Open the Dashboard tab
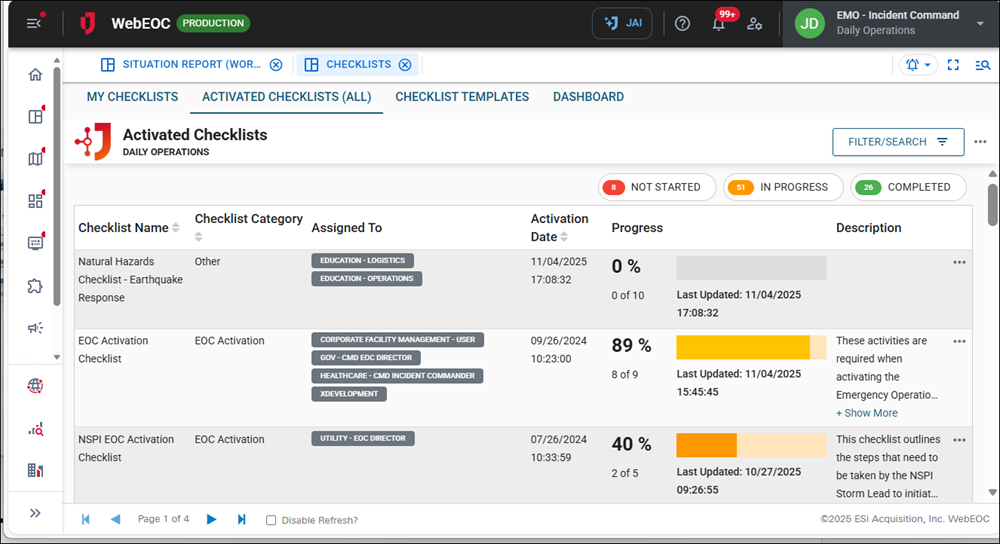This screenshot has width=1000, height=544. (x=588, y=97)
